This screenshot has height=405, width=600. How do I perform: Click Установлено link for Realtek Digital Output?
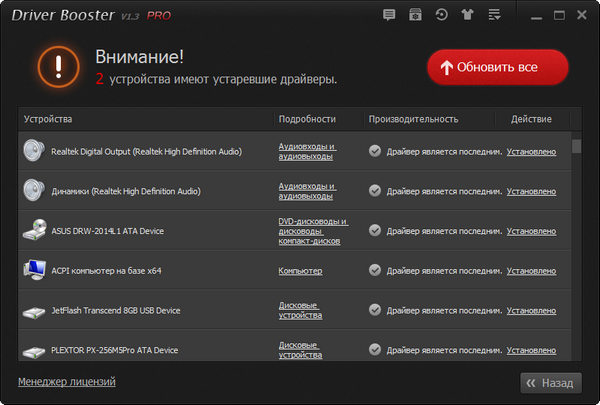[x=531, y=151]
